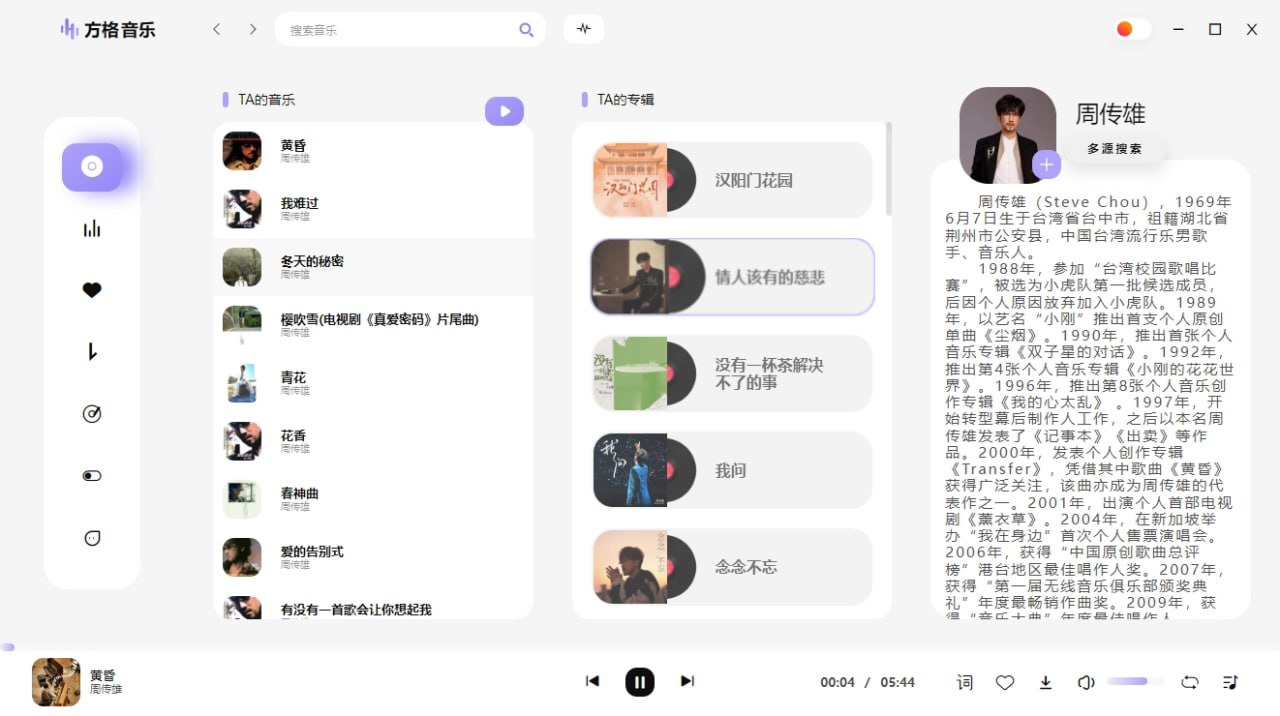The image size is (1280, 716).
Task: Toggle the repeat mode in playback bar
Action: tap(1190, 681)
